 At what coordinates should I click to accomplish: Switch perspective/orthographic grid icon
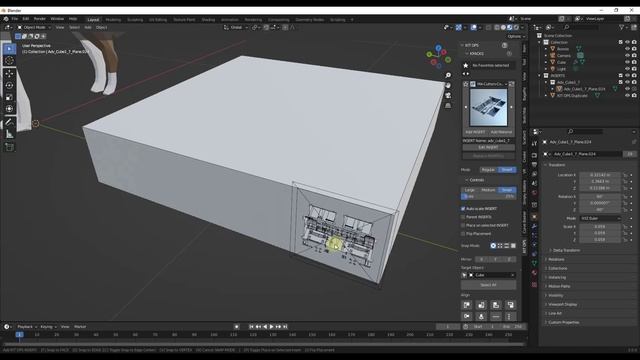point(448,105)
